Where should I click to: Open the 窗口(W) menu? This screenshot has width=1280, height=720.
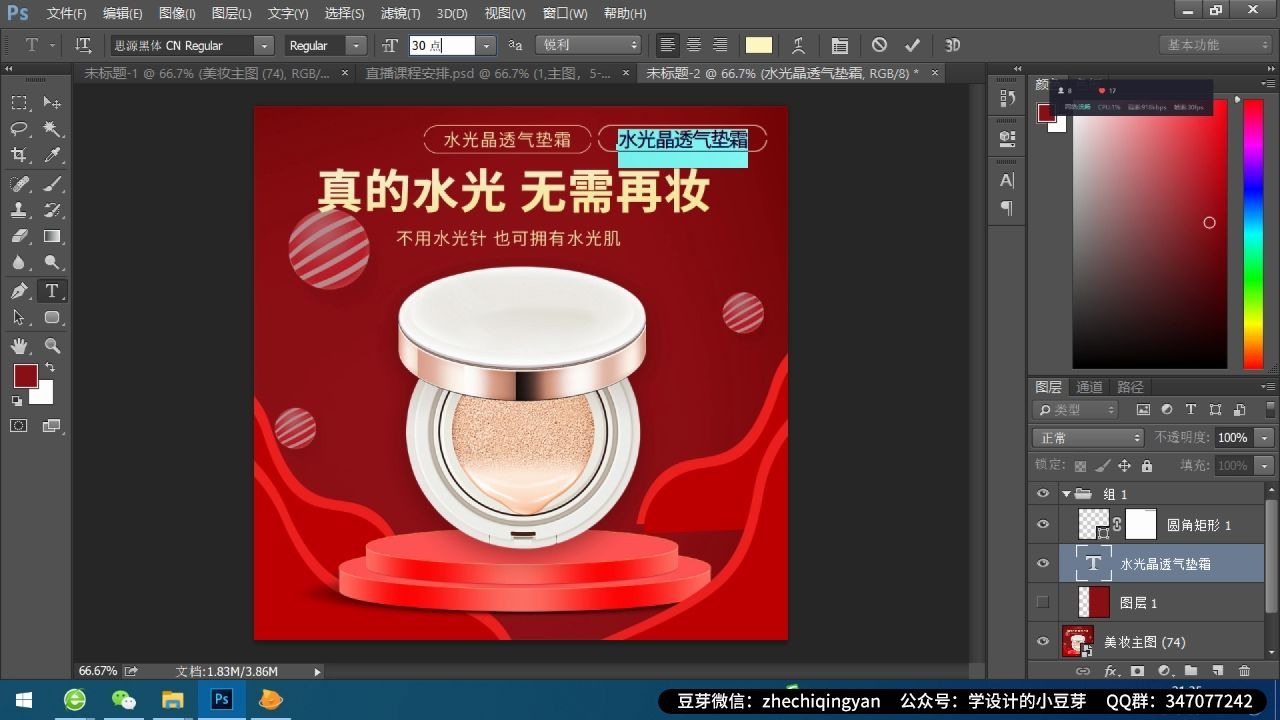point(565,14)
